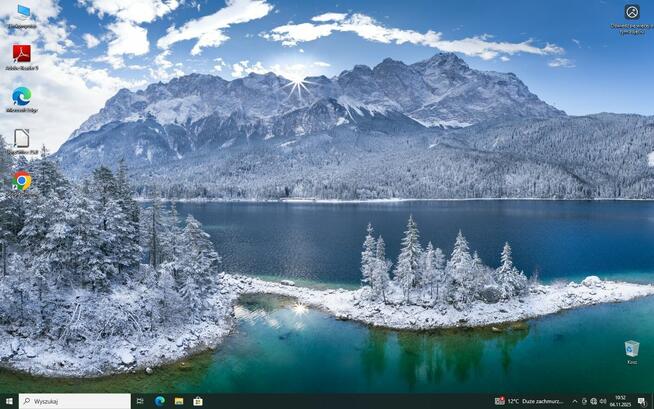Expand the hidden system tray icons
Screen dimensions: 654x409
(574, 401)
